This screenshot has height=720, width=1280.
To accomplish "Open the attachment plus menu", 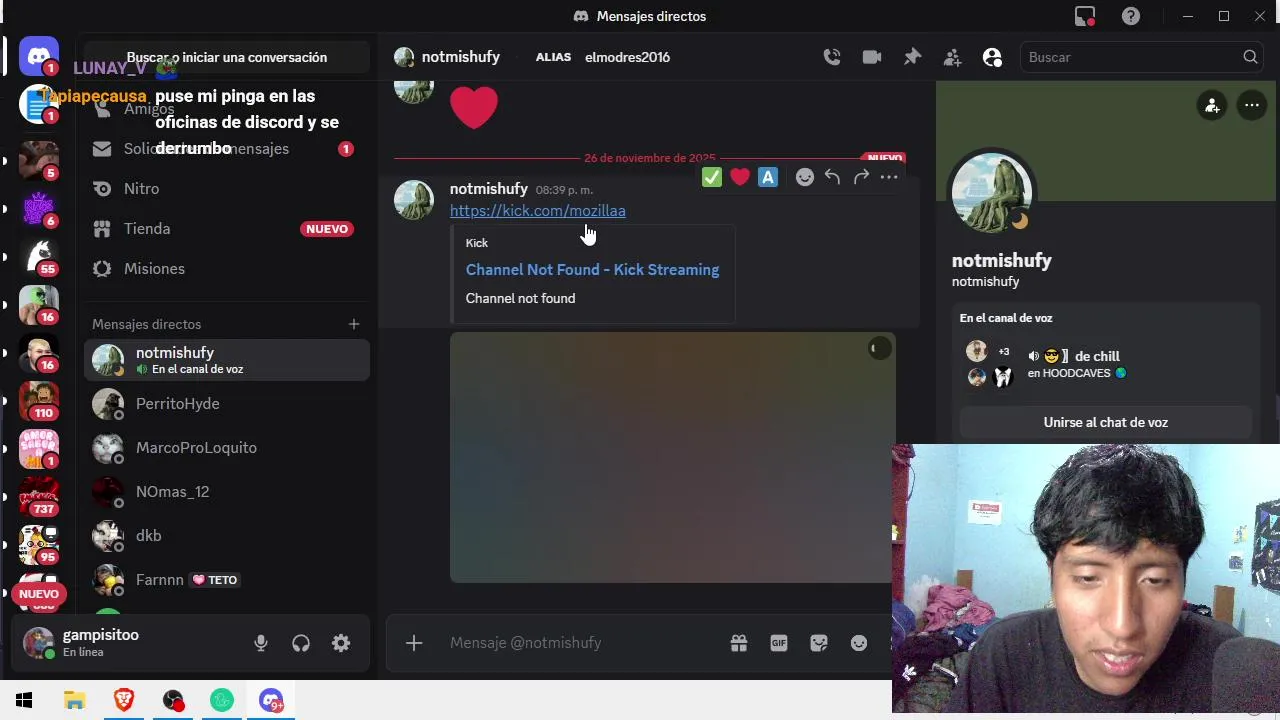I will point(414,643).
